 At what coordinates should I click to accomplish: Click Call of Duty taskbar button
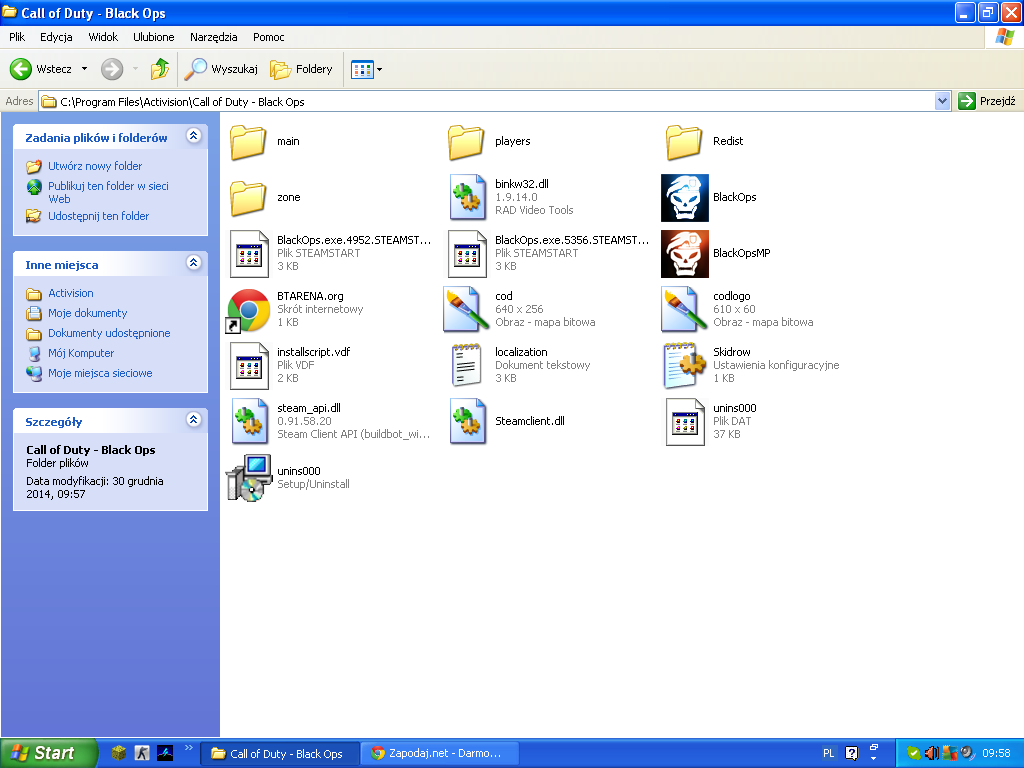(x=280, y=754)
